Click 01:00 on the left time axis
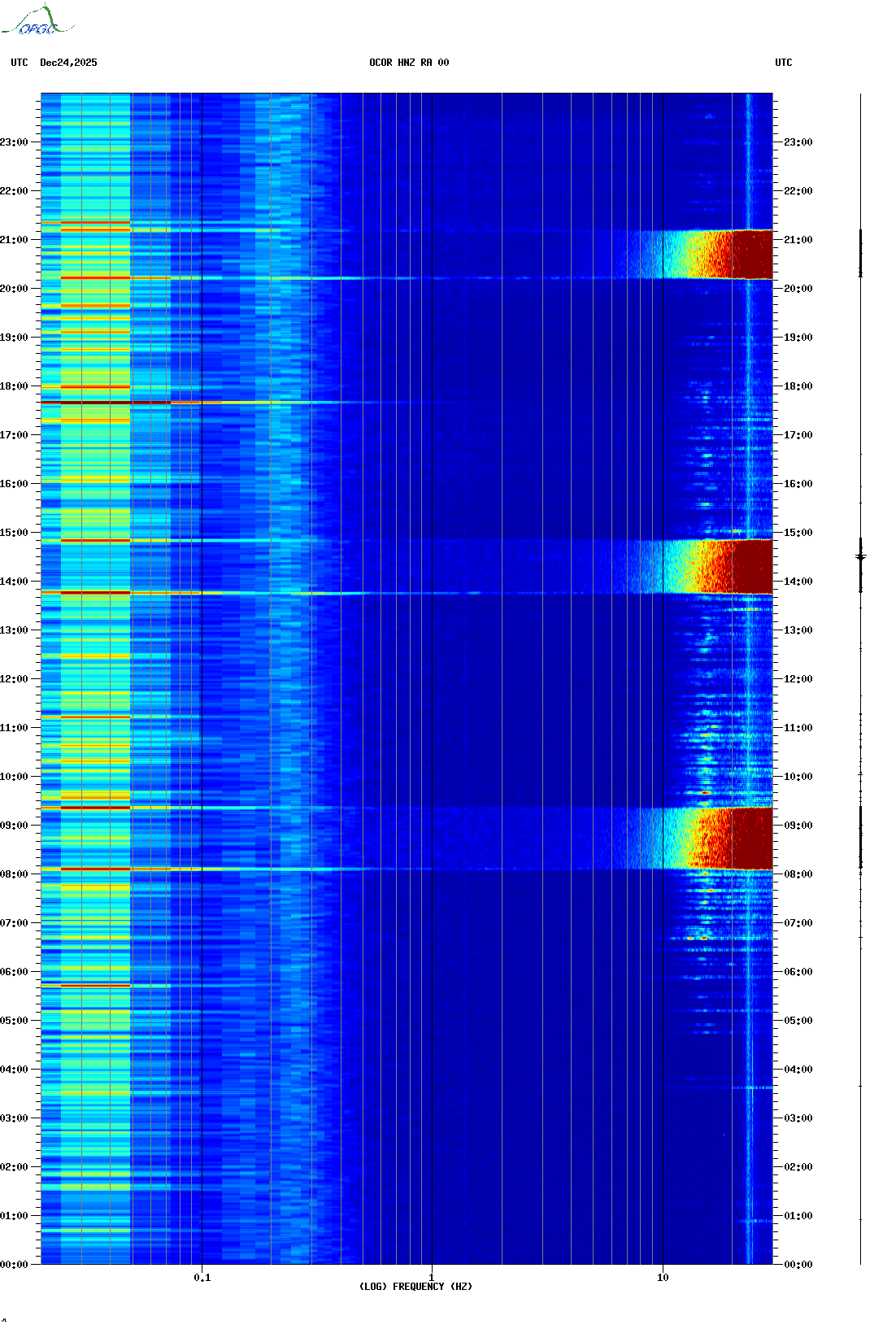 [14, 1216]
